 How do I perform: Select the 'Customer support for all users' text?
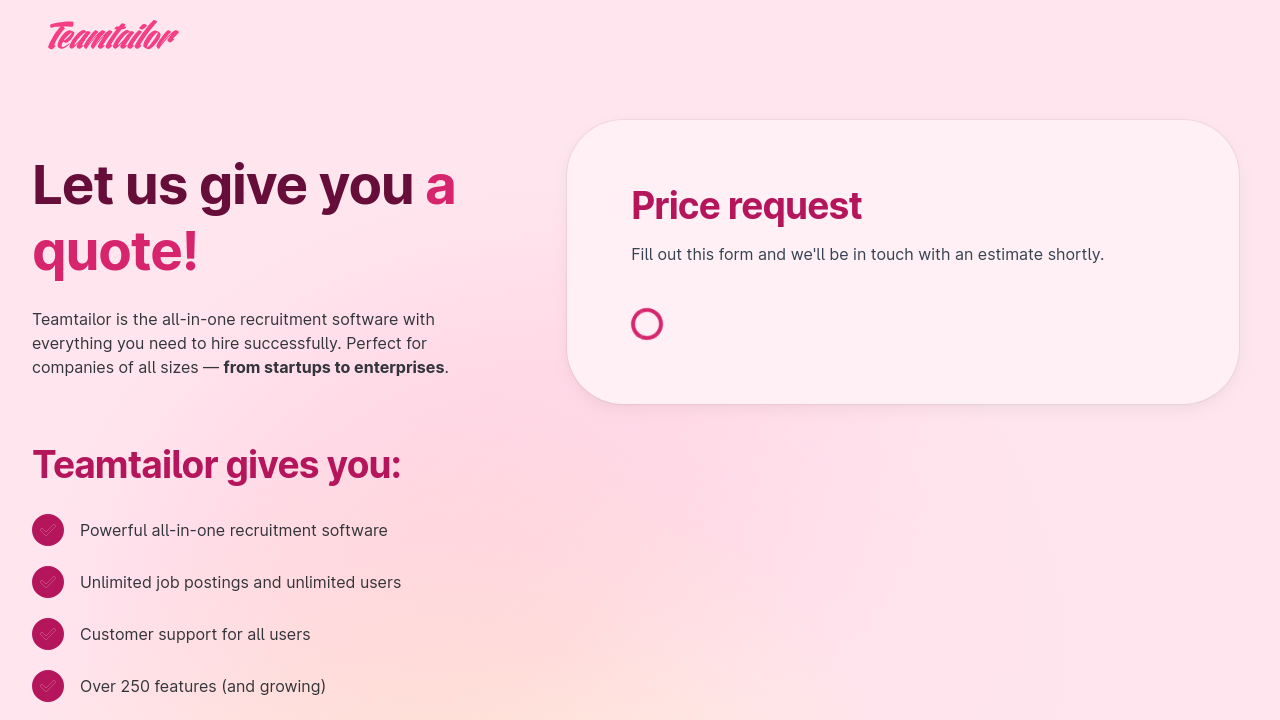point(195,634)
